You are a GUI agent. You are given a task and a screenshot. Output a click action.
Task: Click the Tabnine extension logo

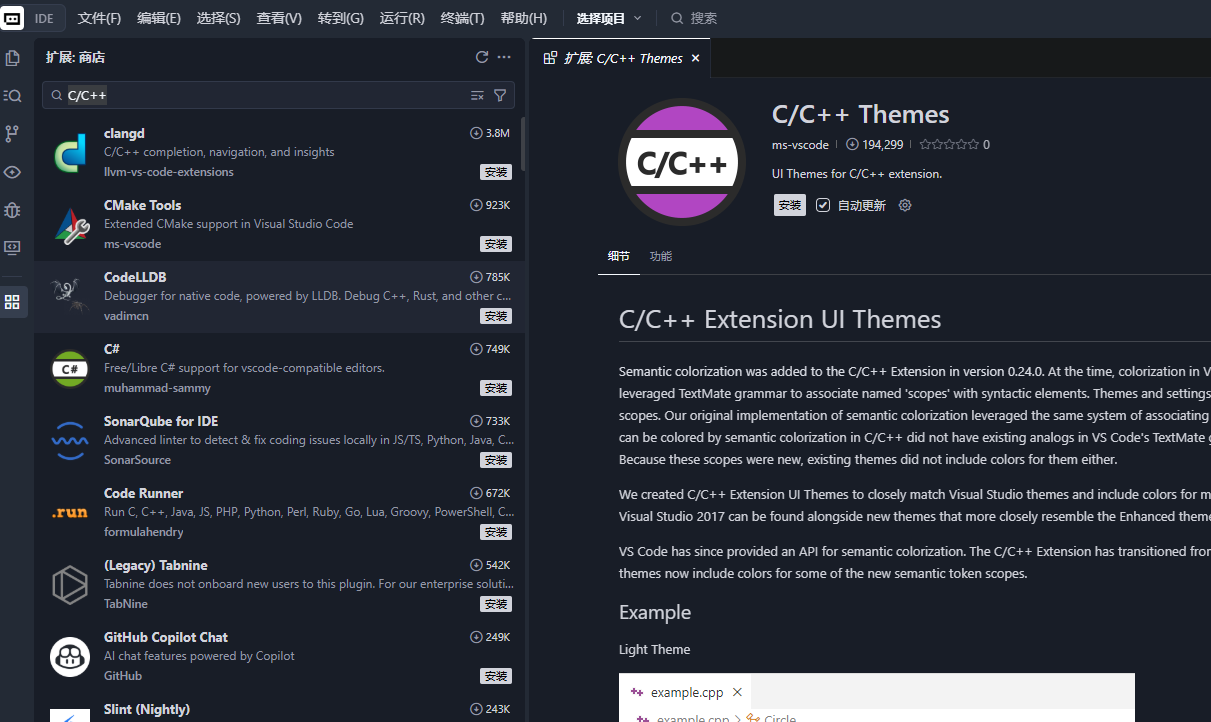[70, 585]
